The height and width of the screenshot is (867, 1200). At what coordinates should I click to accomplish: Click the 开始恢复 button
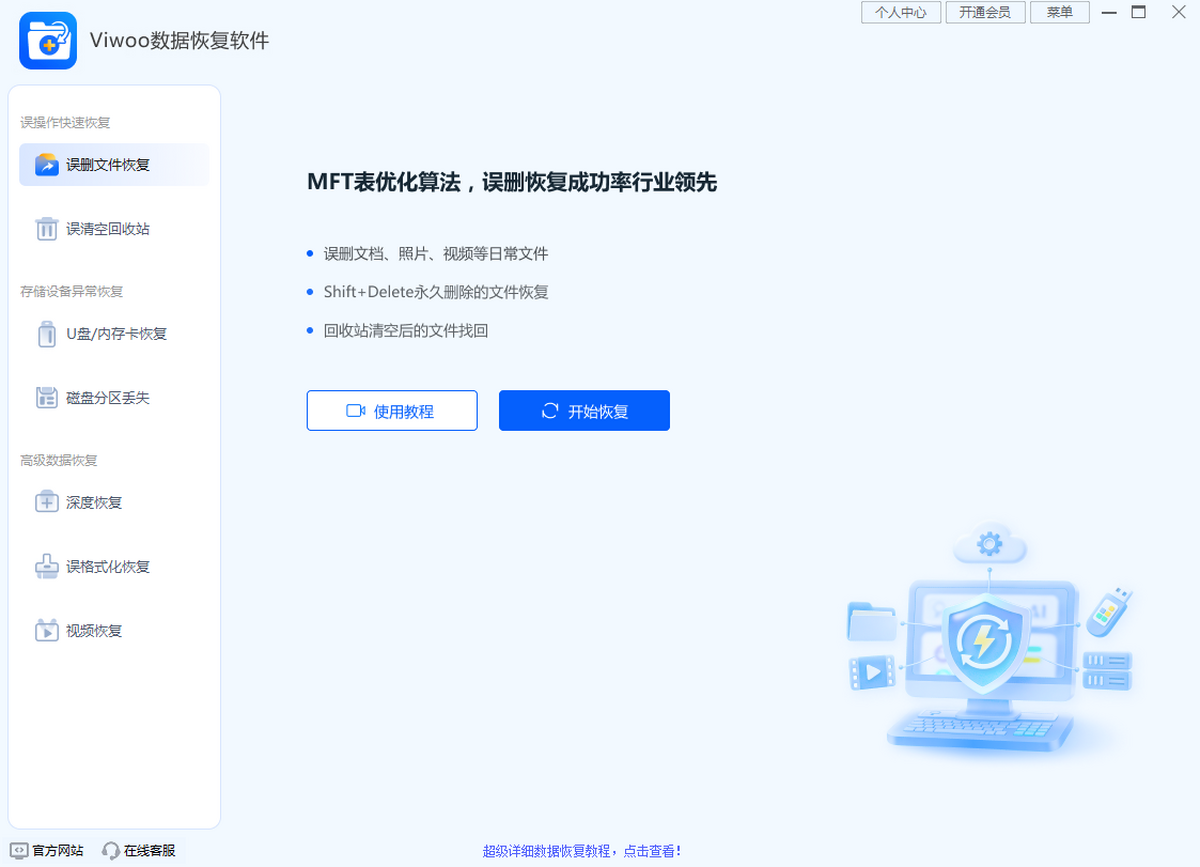coord(584,411)
